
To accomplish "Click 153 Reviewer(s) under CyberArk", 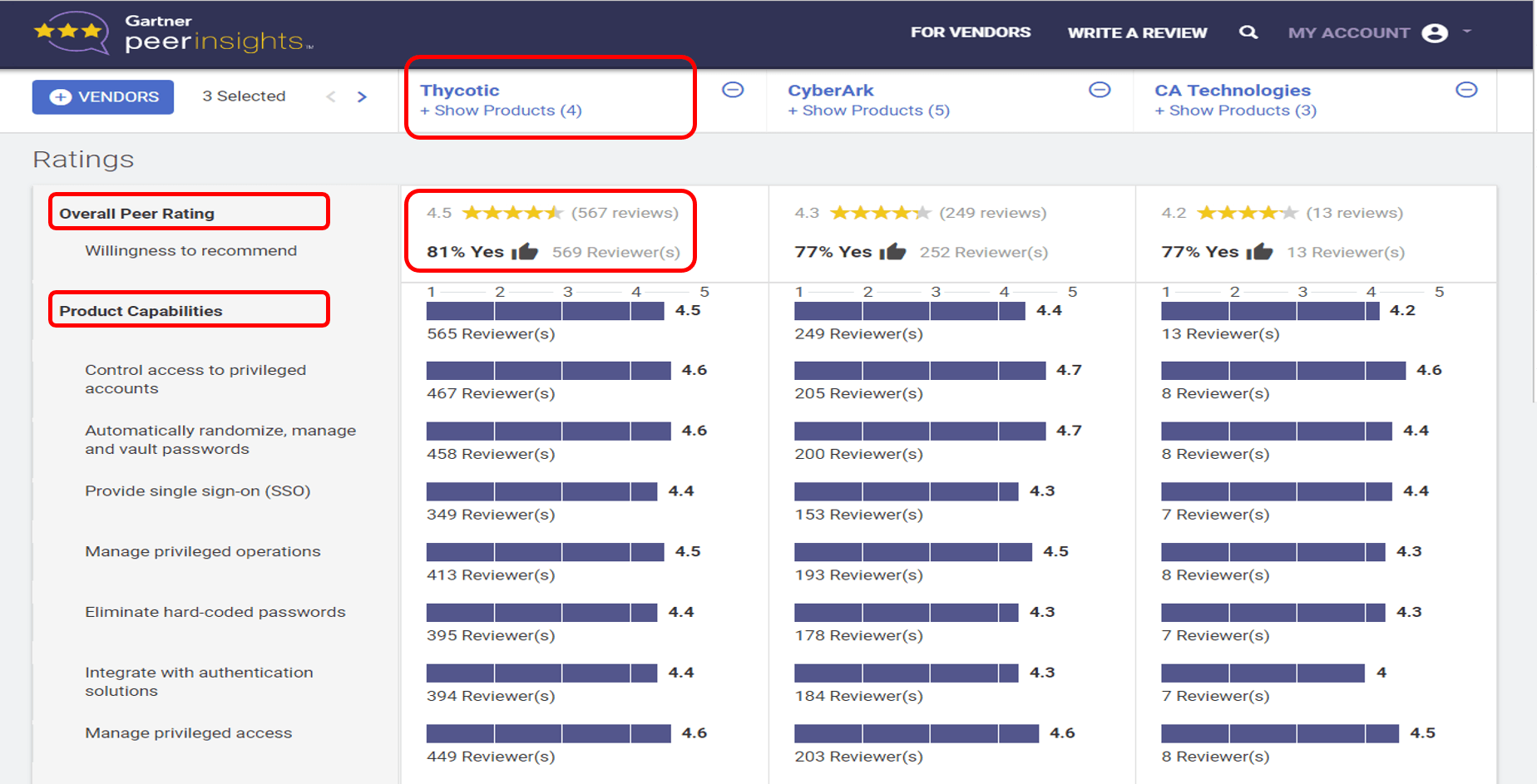I will (x=858, y=515).
